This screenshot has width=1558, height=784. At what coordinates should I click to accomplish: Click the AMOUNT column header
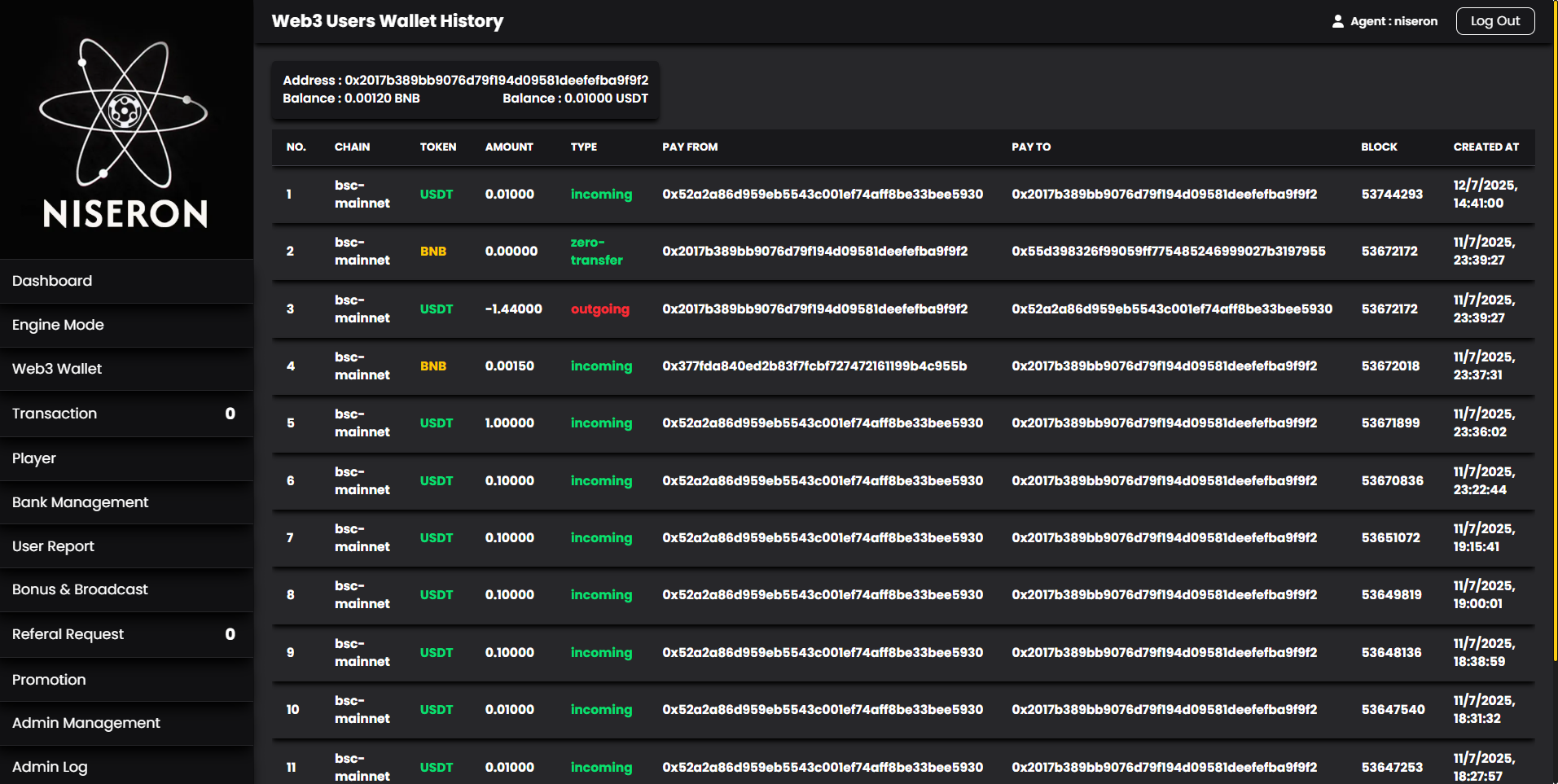tap(509, 147)
